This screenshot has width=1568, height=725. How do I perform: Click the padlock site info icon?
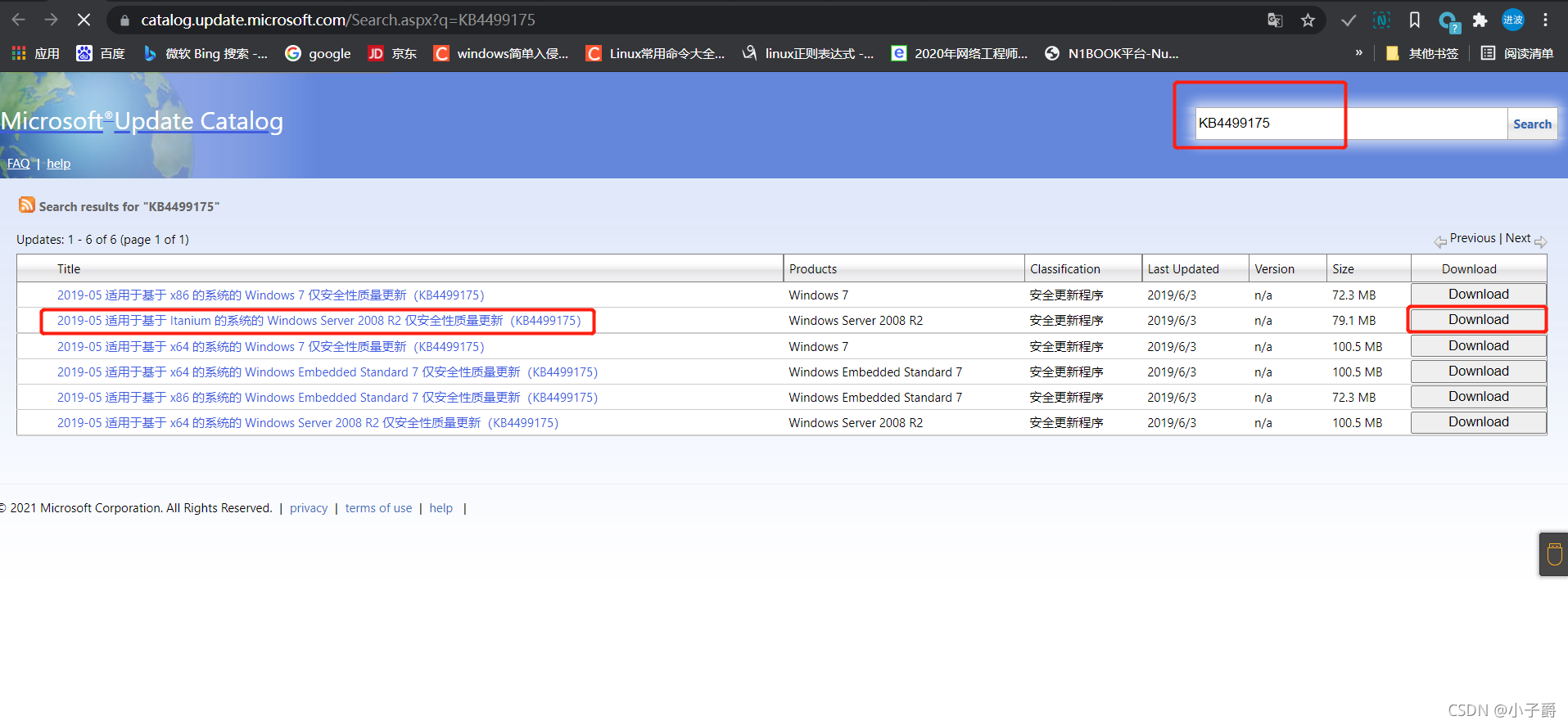click(x=124, y=20)
